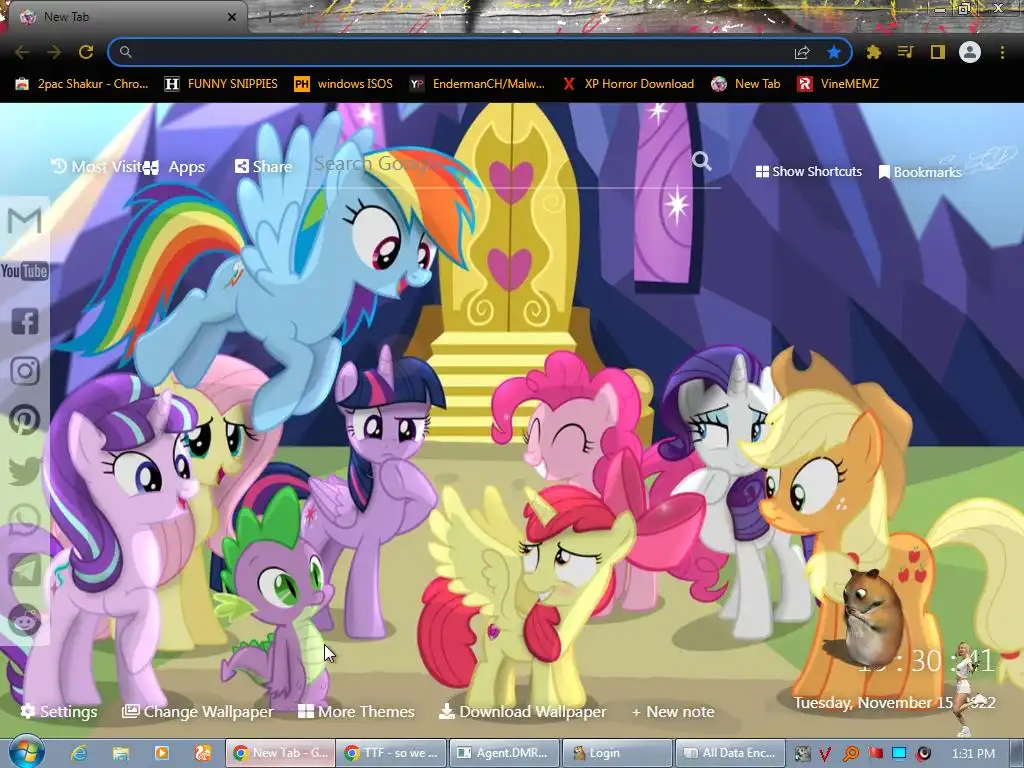Open Gmail from the left sidebar
The height and width of the screenshot is (768, 1024).
tap(25, 221)
